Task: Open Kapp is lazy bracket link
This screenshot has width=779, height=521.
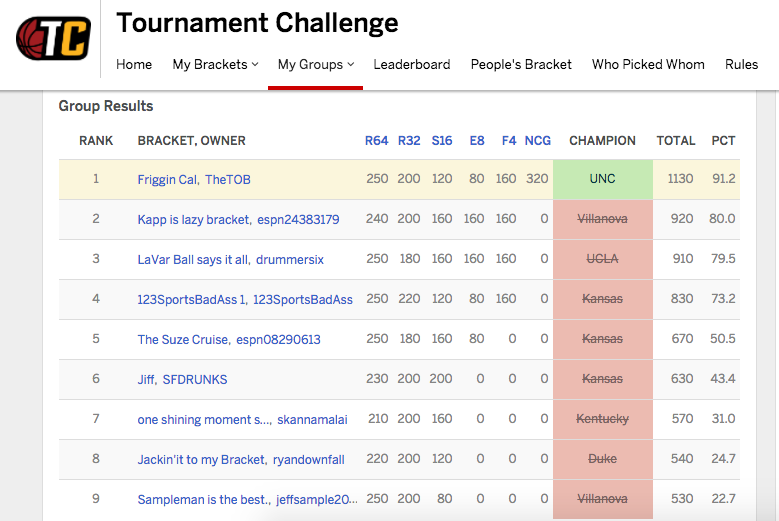Action: 193,219
